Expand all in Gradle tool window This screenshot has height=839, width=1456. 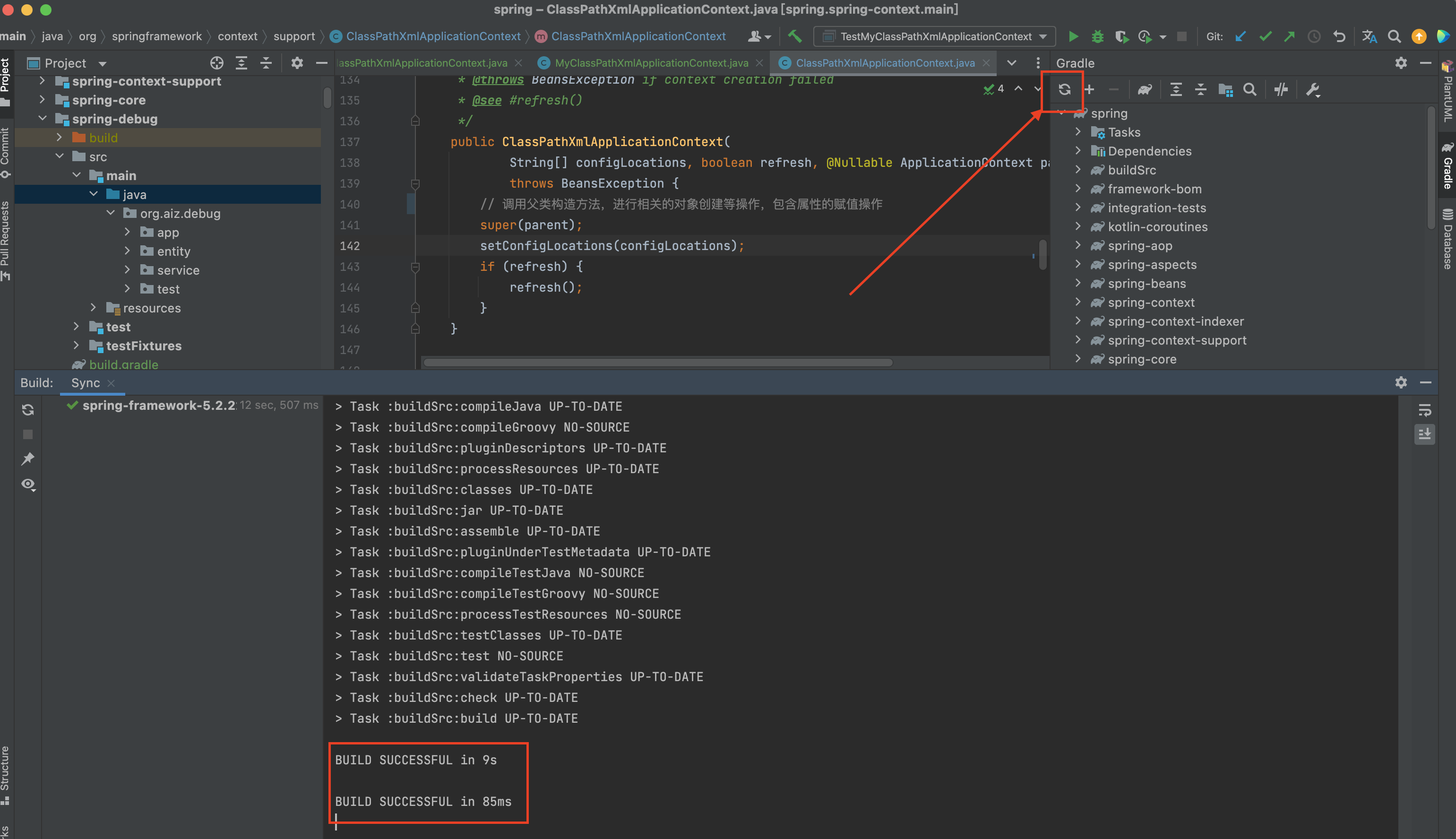click(1175, 89)
